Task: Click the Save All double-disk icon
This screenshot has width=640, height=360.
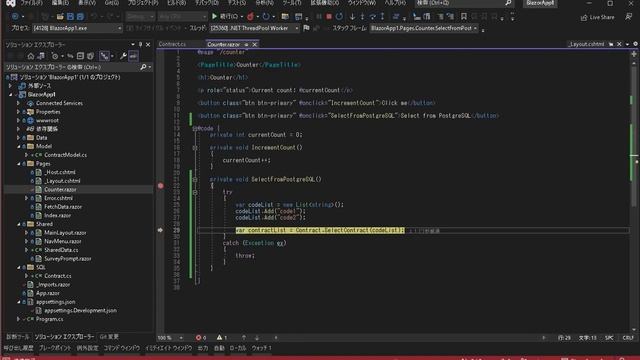Action: (x=80, y=16)
